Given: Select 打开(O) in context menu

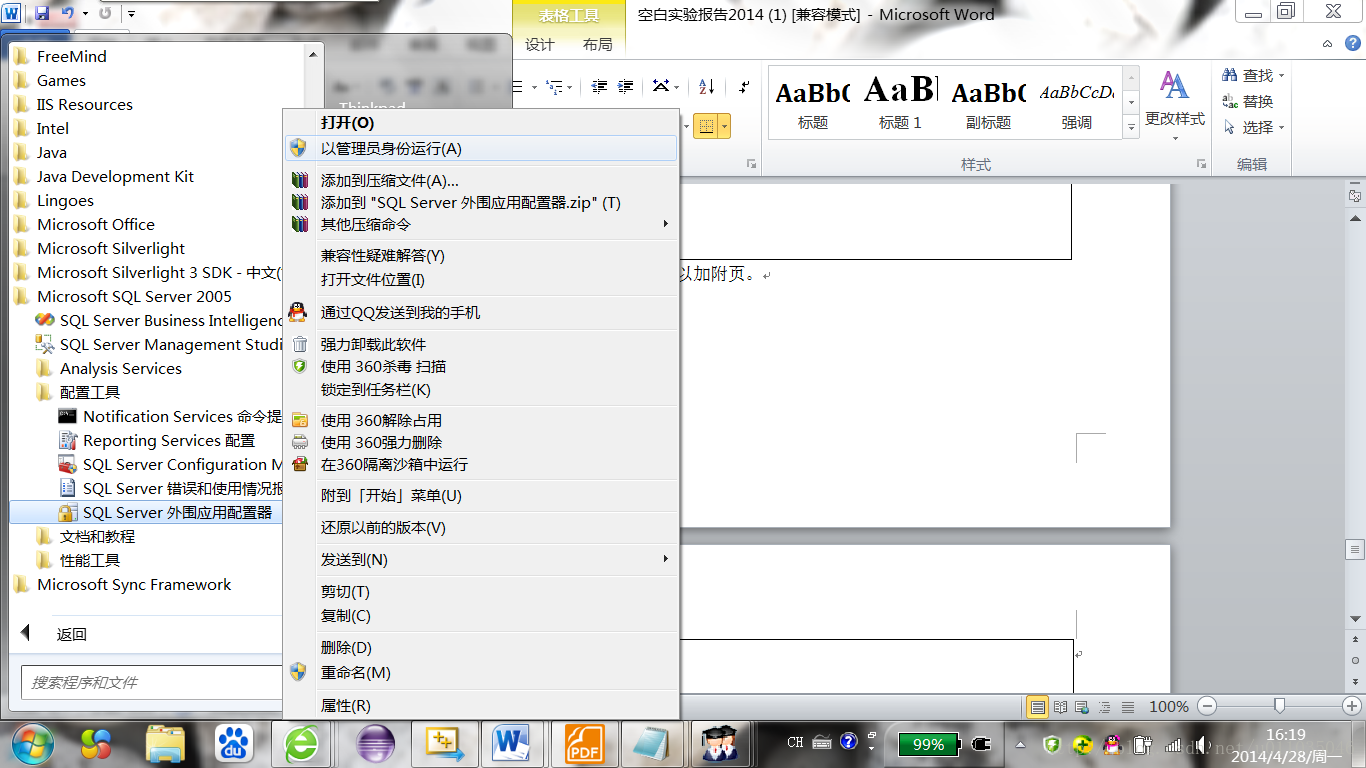Looking at the screenshot, I should [480, 122].
